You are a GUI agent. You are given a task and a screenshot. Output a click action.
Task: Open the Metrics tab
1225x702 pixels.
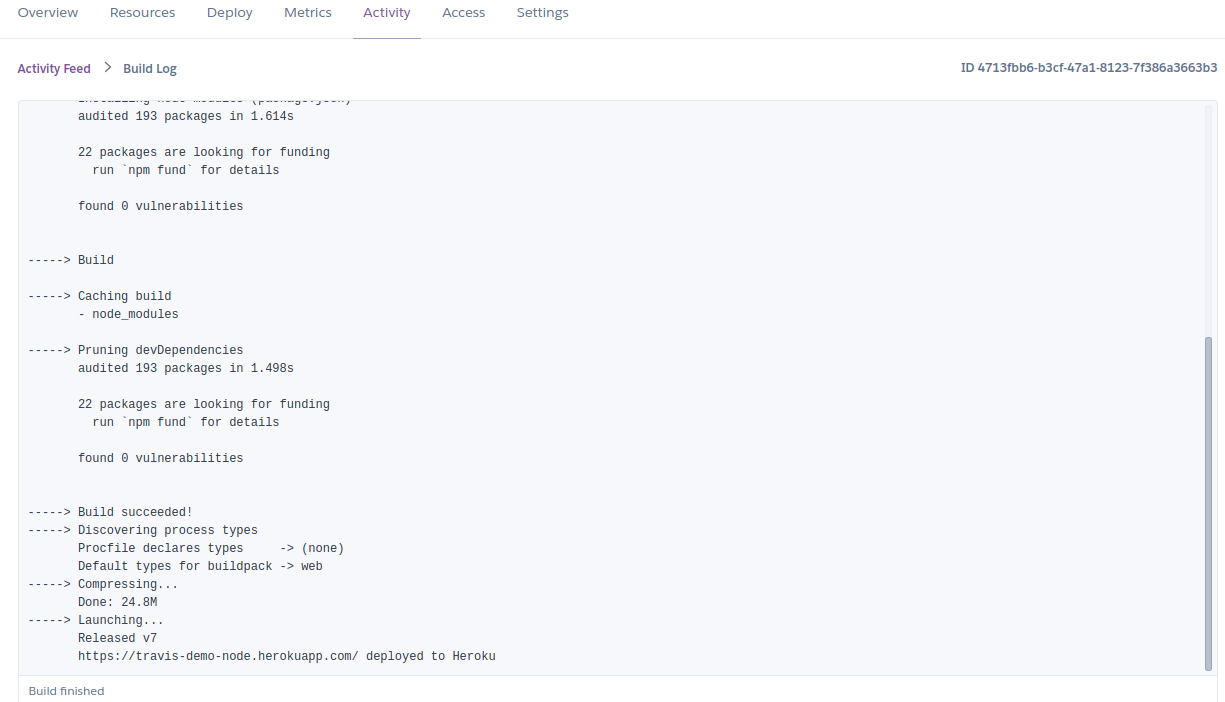tap(308, 13)
